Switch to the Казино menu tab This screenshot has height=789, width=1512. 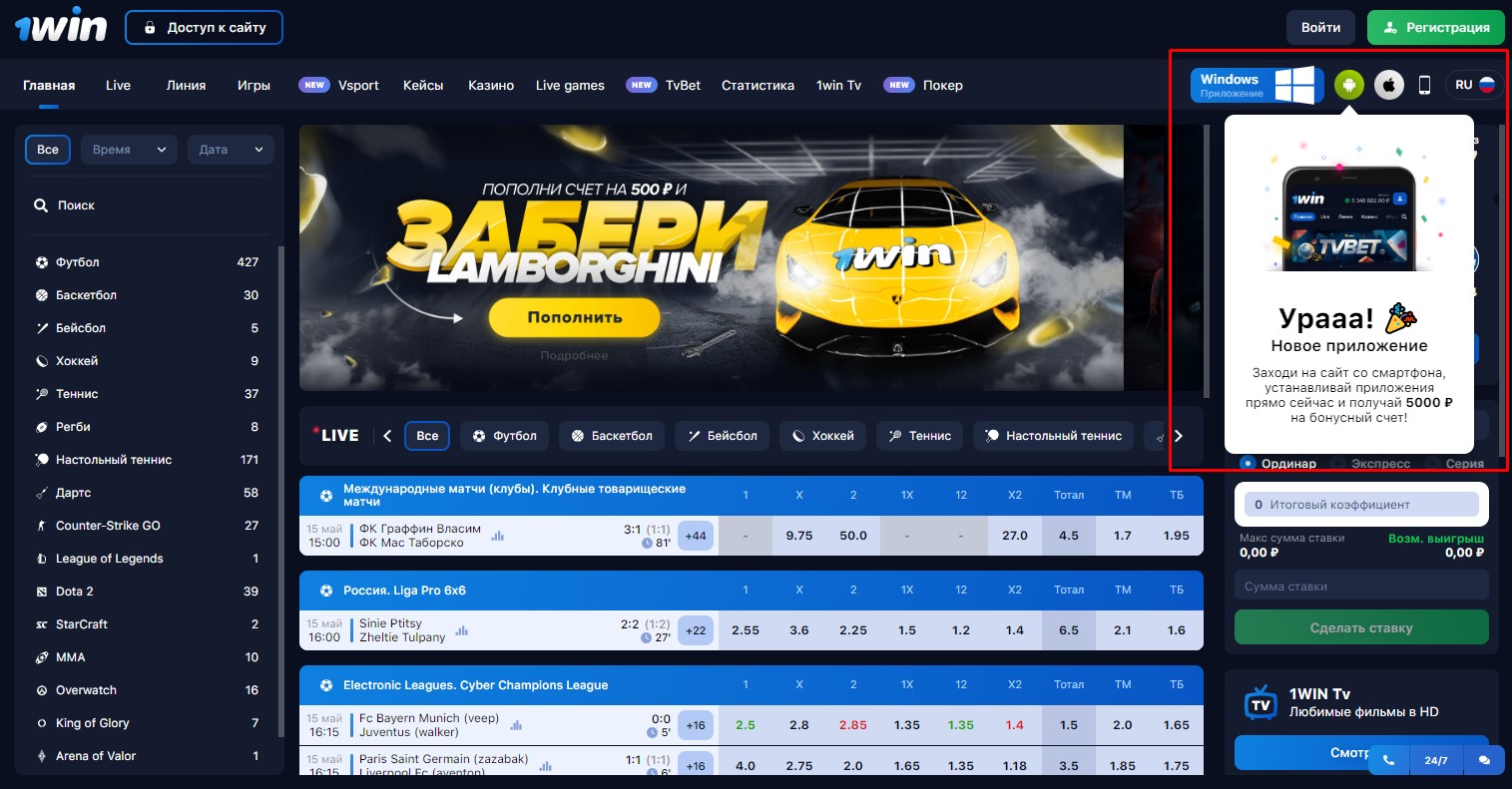coord(491,85)
